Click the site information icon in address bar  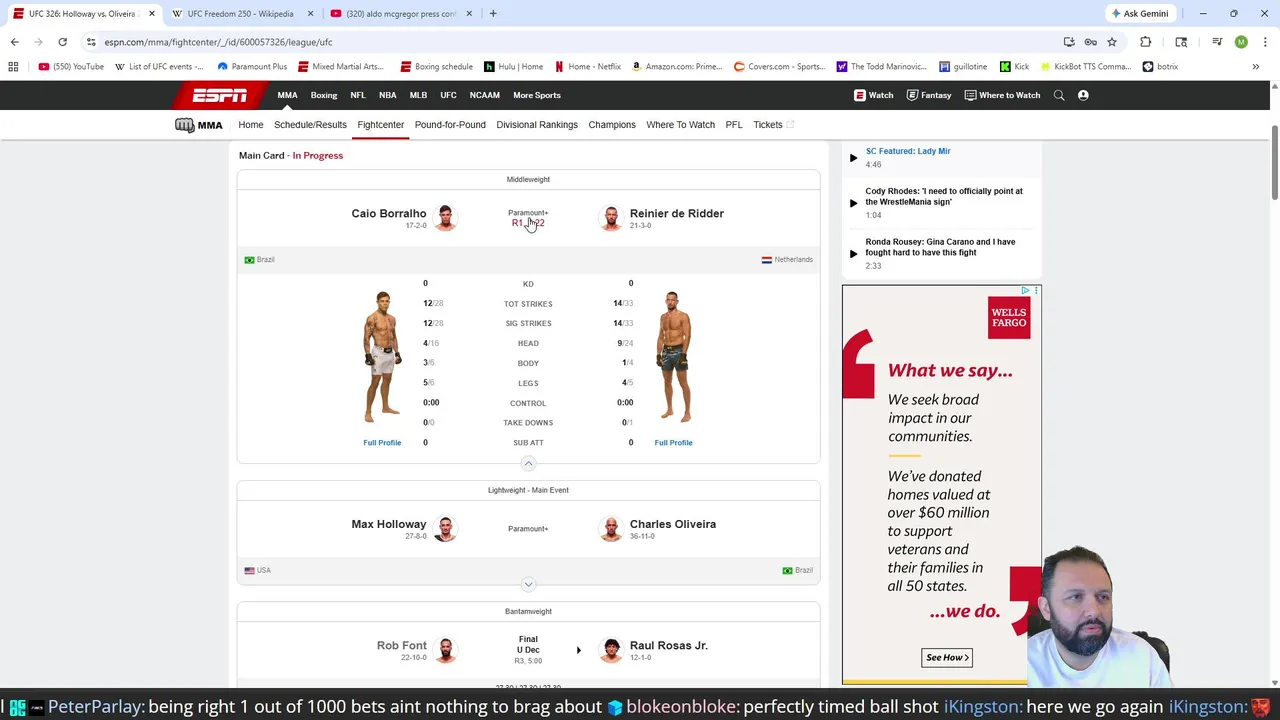(91, 42)
